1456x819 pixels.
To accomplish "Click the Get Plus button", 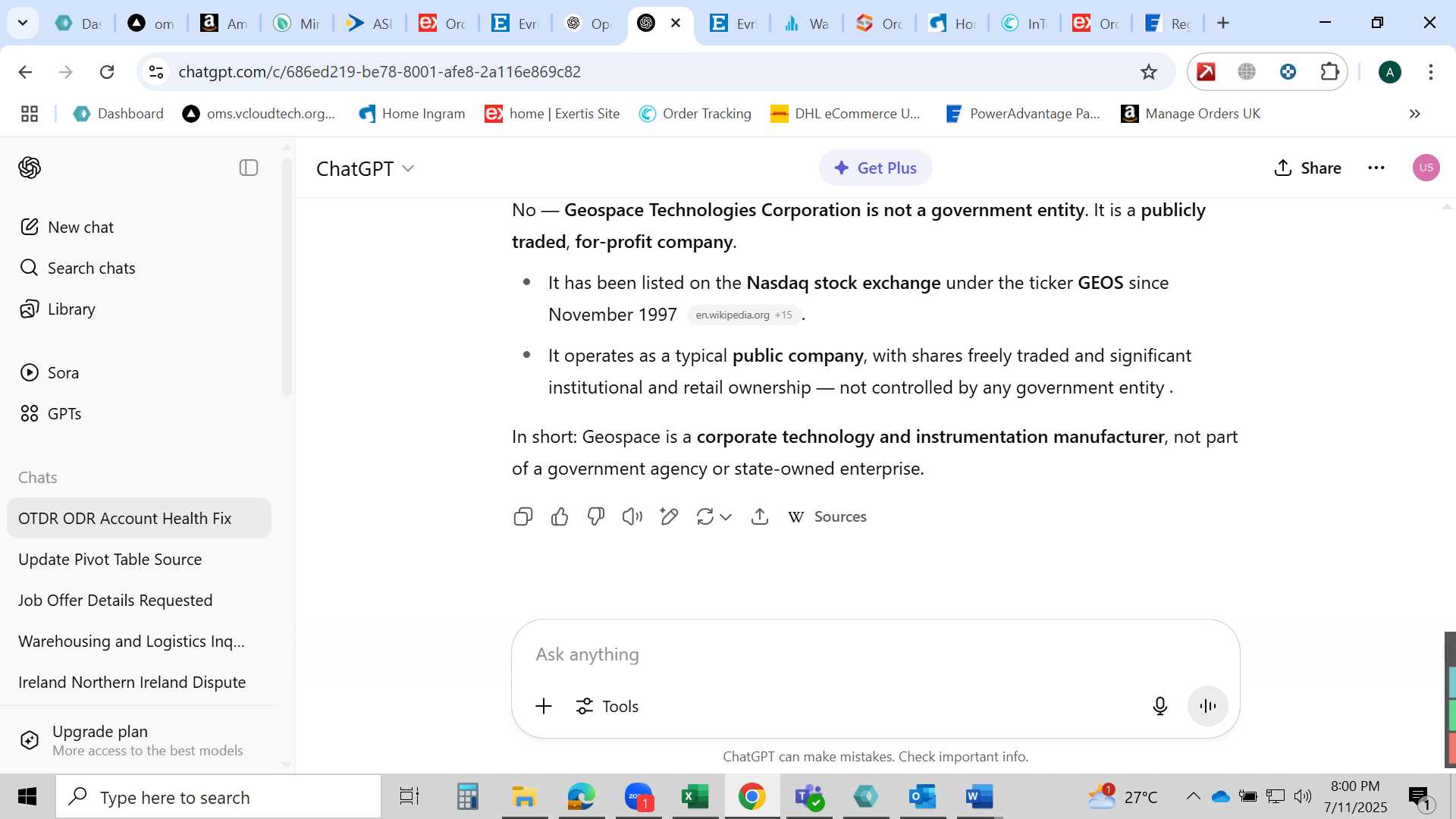I will coord(875,168).
